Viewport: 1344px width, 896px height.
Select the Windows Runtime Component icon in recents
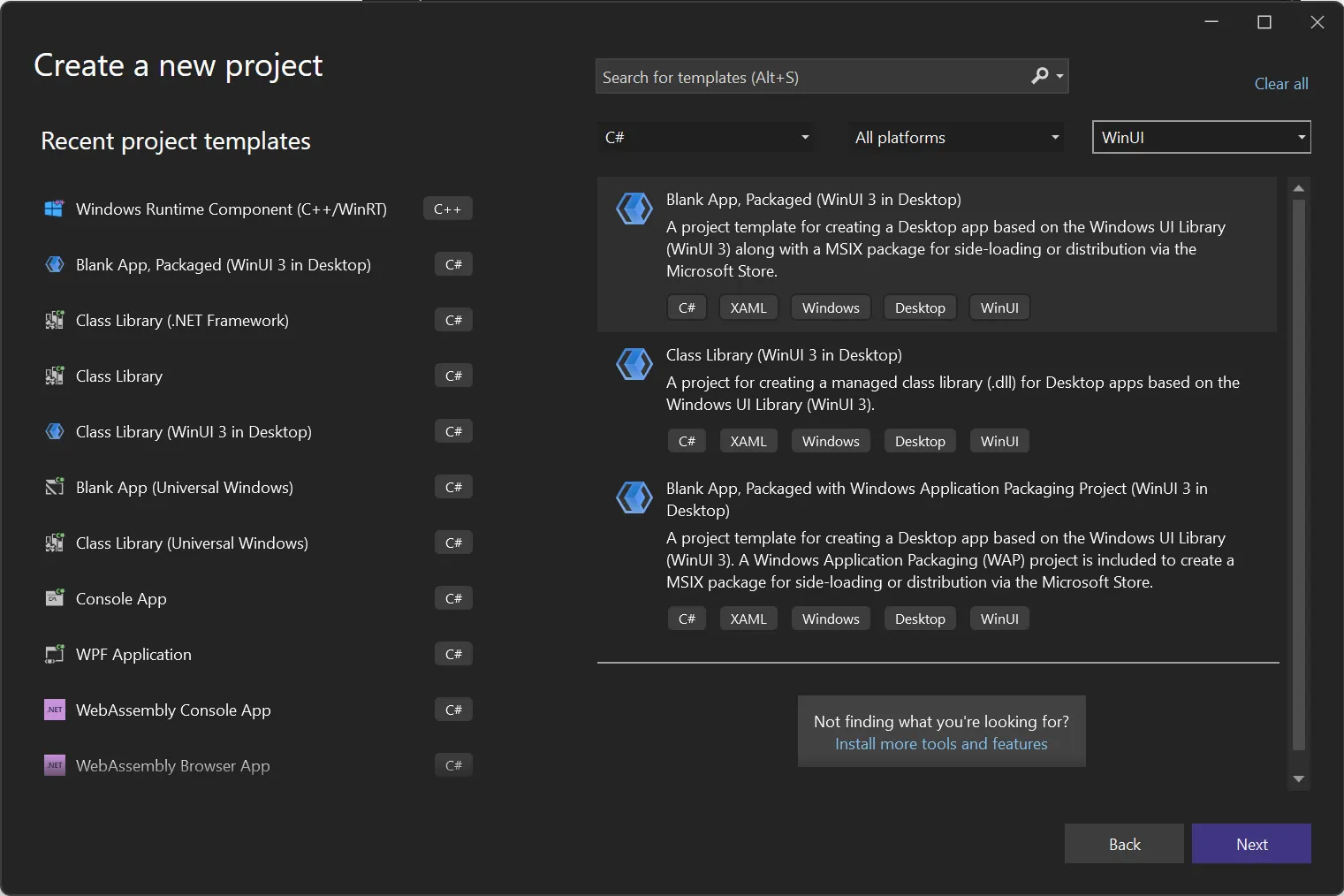(54, 209)
